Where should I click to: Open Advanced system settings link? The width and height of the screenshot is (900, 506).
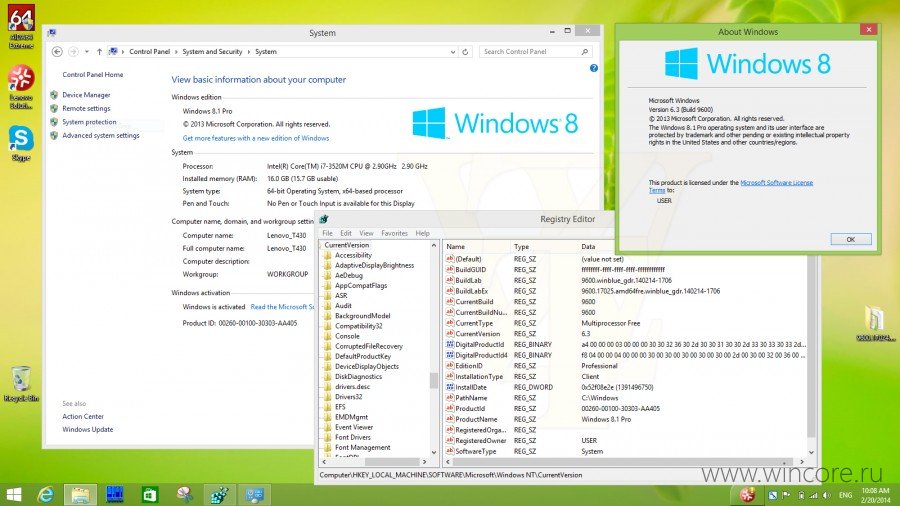click(100, 135)
